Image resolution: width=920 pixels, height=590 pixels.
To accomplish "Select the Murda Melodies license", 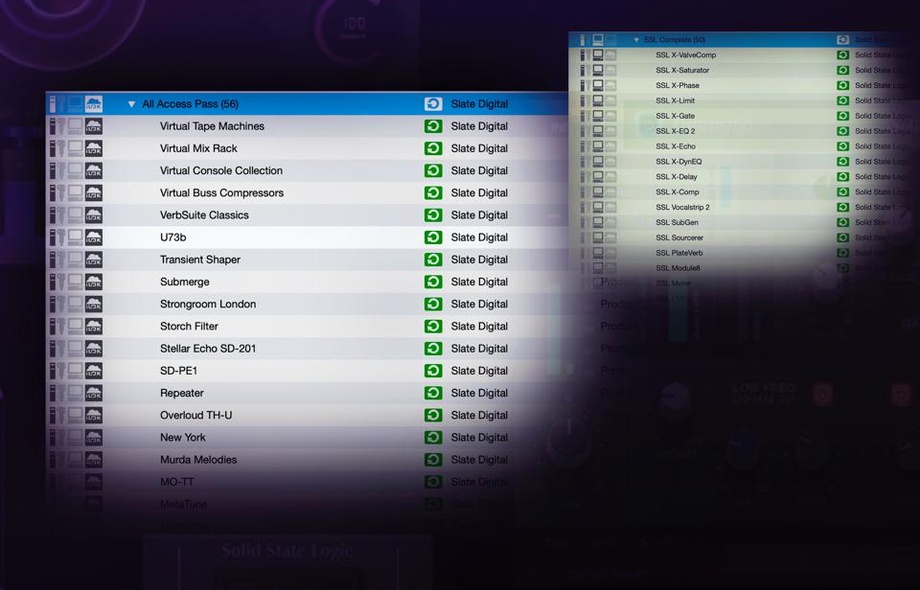I will pos(198,460).
